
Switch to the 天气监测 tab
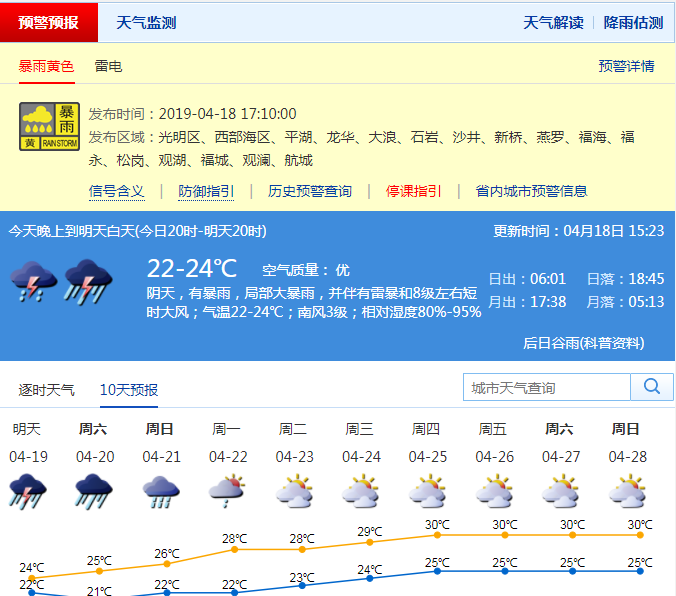[x=146, y=22]
